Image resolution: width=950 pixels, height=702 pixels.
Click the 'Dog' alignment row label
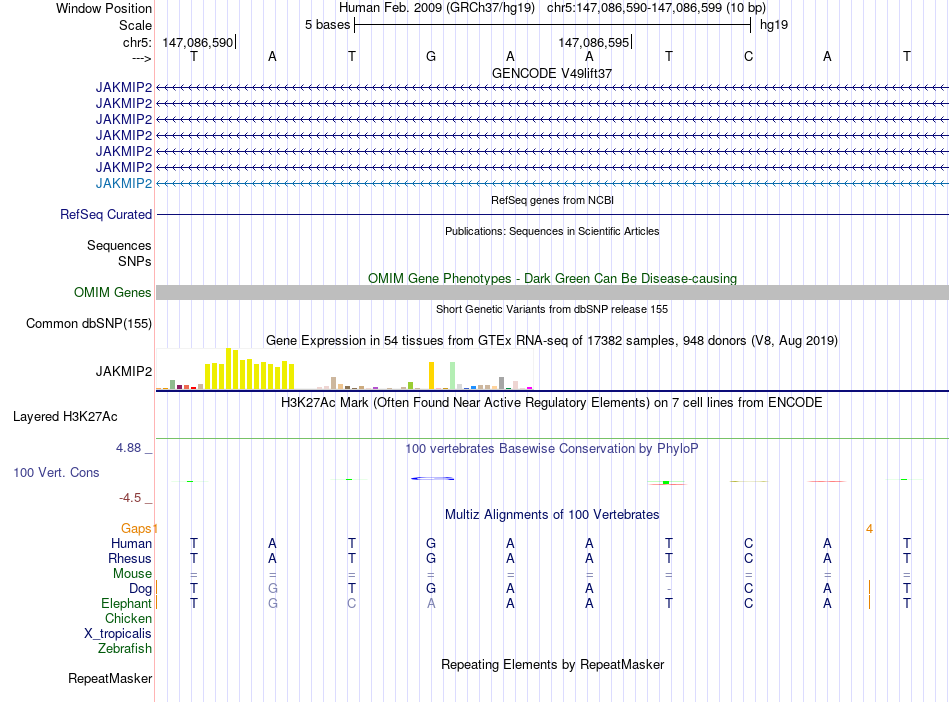click(x=140, y=589)
